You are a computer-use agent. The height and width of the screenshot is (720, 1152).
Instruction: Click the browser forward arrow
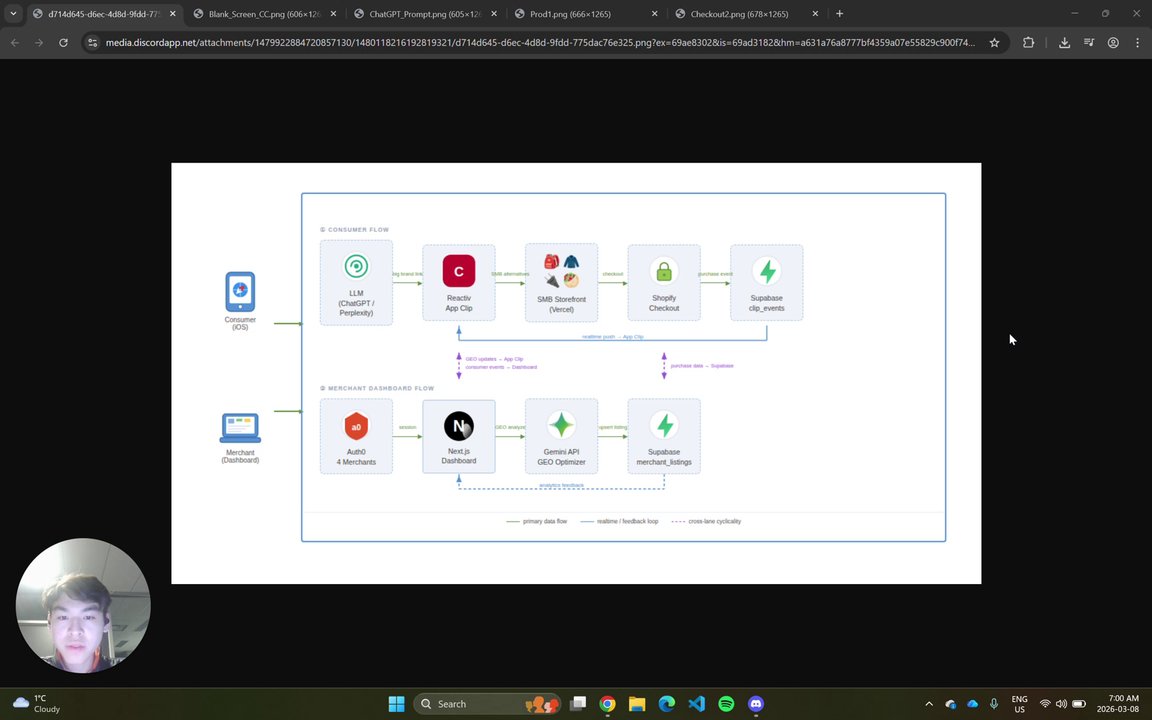tap(39, 43)
